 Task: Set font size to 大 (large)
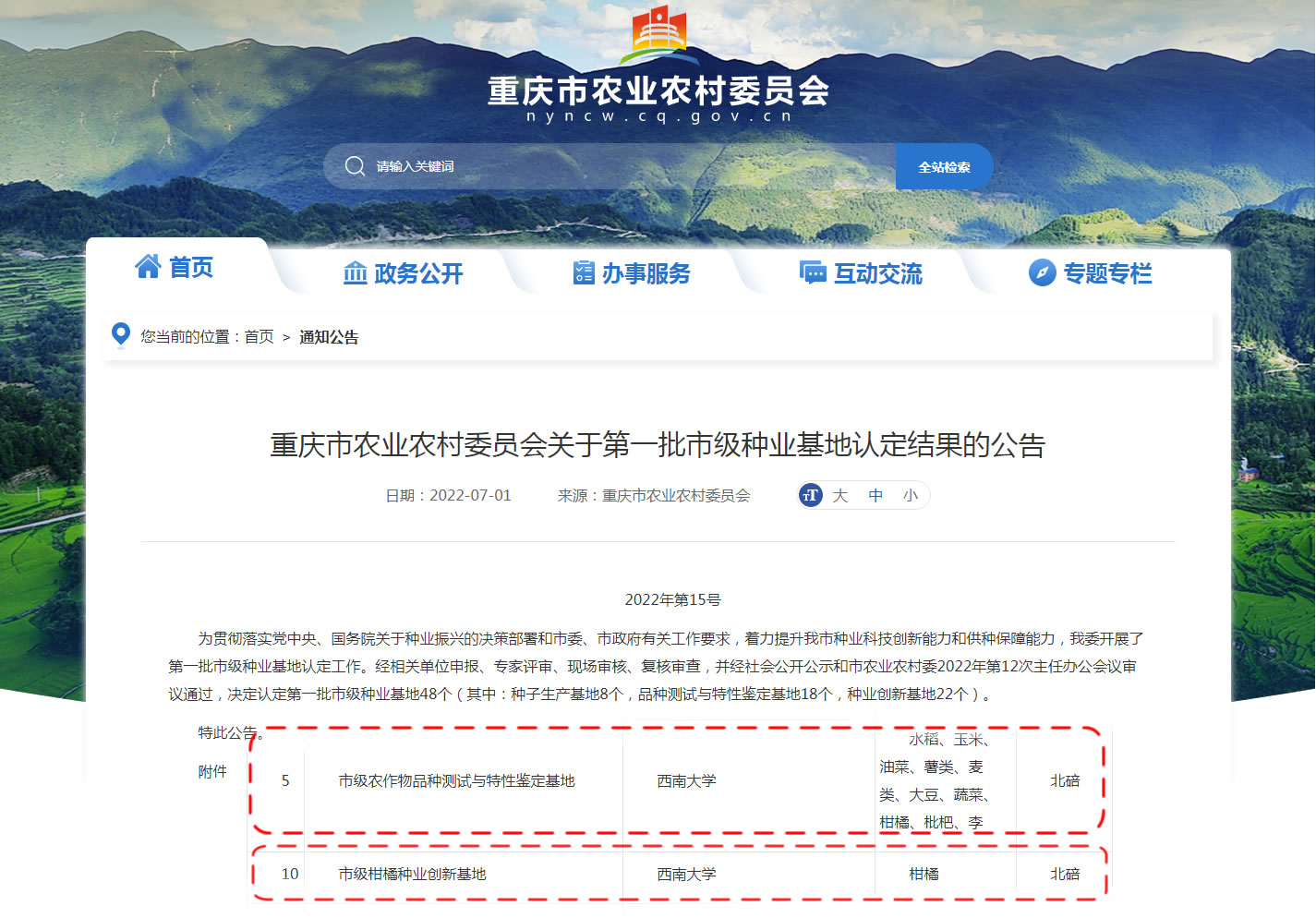coord(839,496)
